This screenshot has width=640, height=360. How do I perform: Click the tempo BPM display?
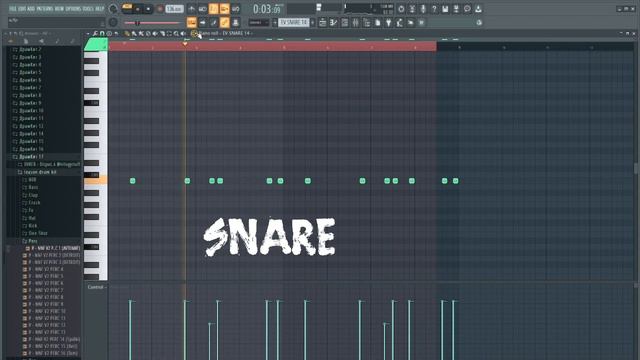[x=174, y=9]
